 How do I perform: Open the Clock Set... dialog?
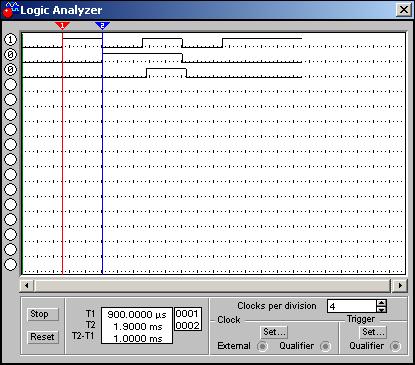274,332
